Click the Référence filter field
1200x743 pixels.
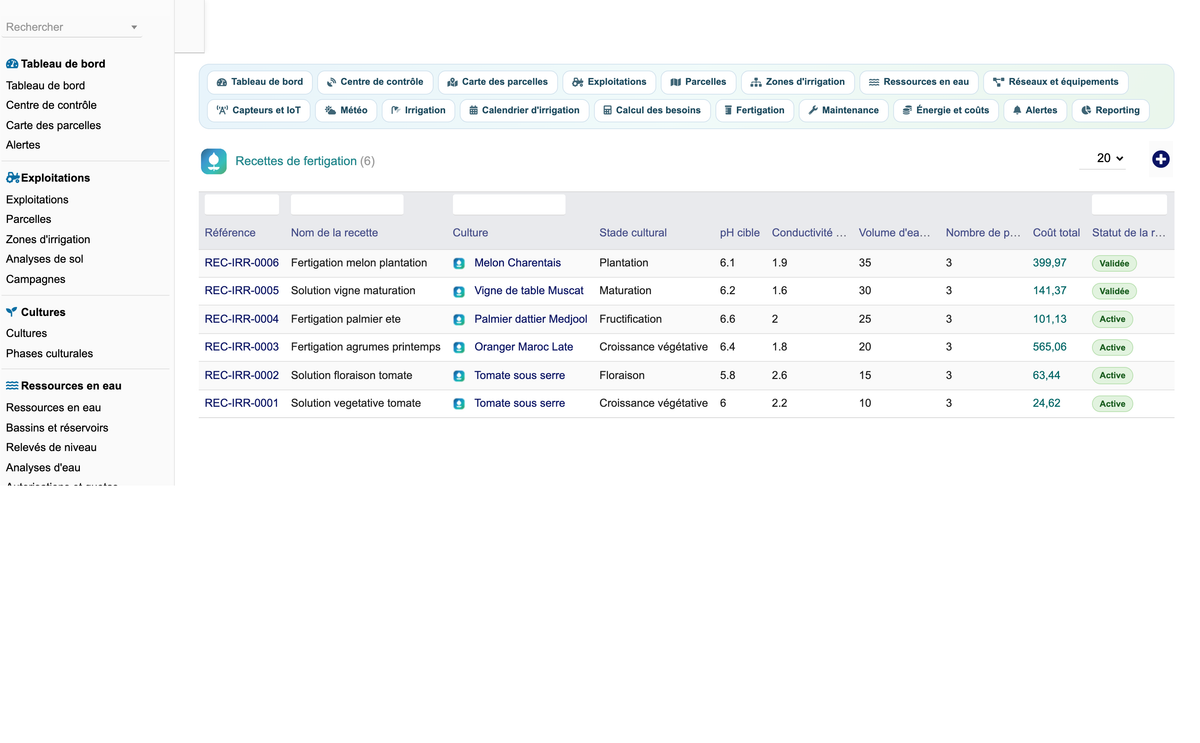242,205
